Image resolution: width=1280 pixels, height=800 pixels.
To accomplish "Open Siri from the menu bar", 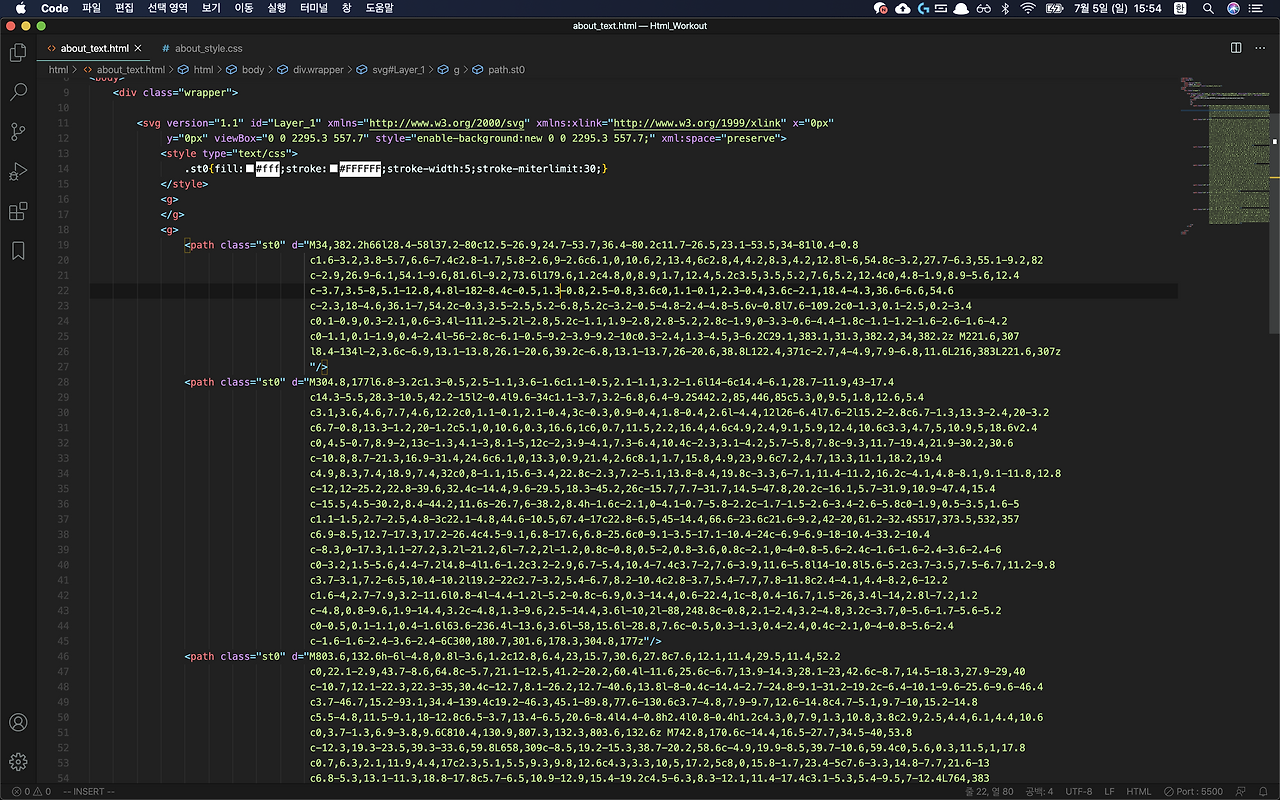I will [x=1232, y=8].
